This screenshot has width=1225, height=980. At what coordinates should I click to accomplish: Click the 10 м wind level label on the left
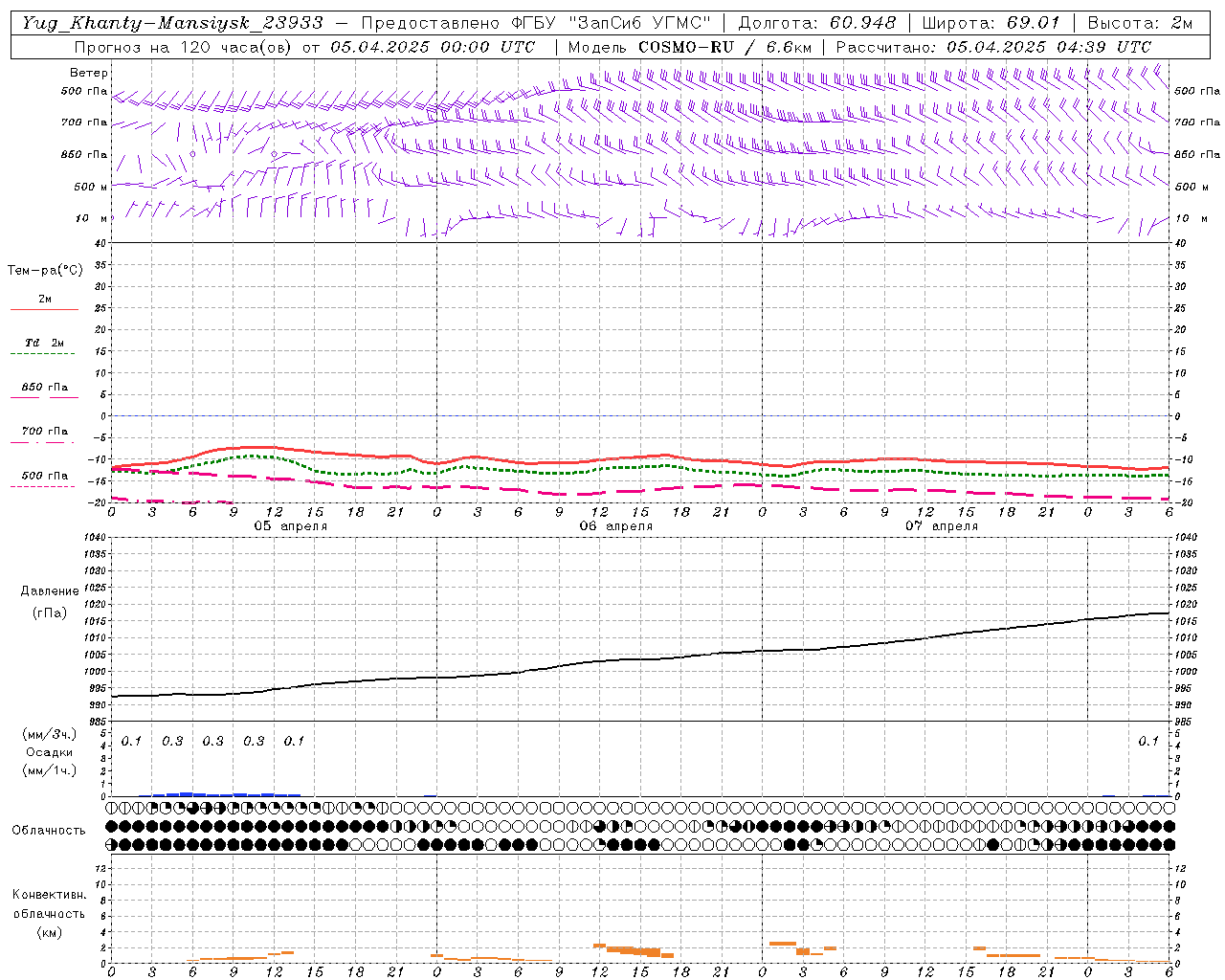pos(91,218)
